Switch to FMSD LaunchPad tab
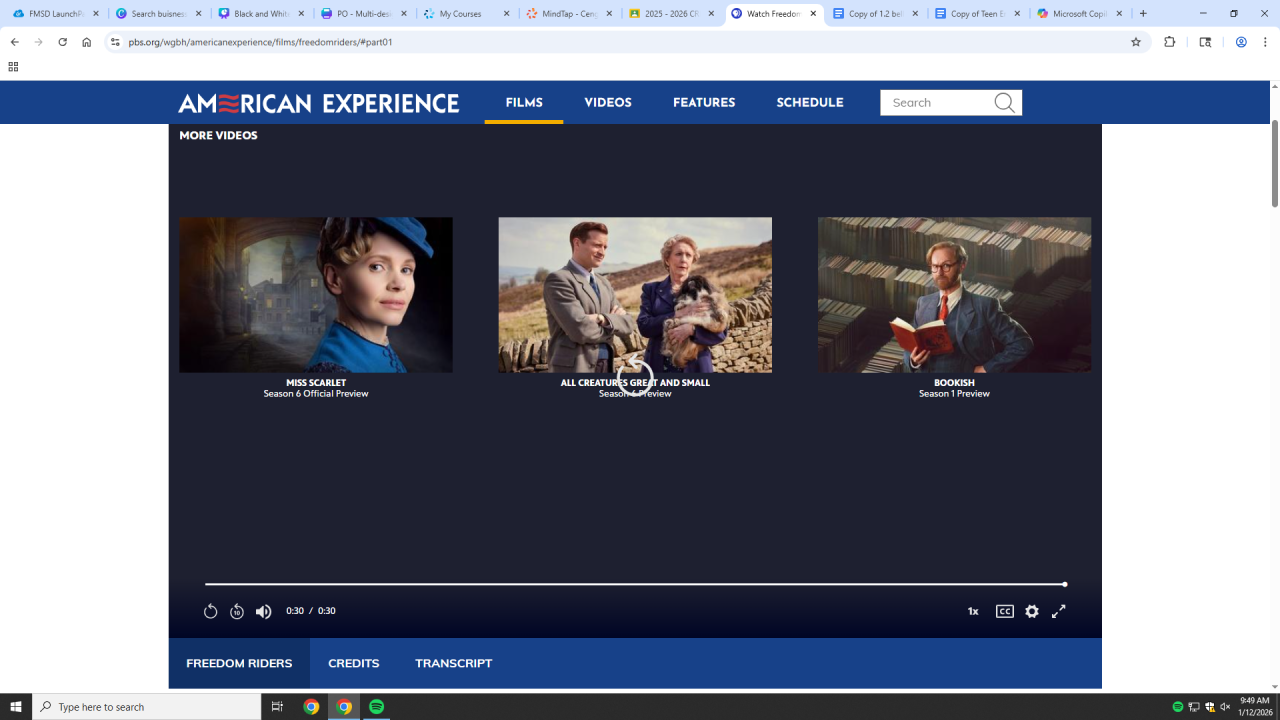The height and width of the screenshot is (720, 1280). (x=55, y=14)
